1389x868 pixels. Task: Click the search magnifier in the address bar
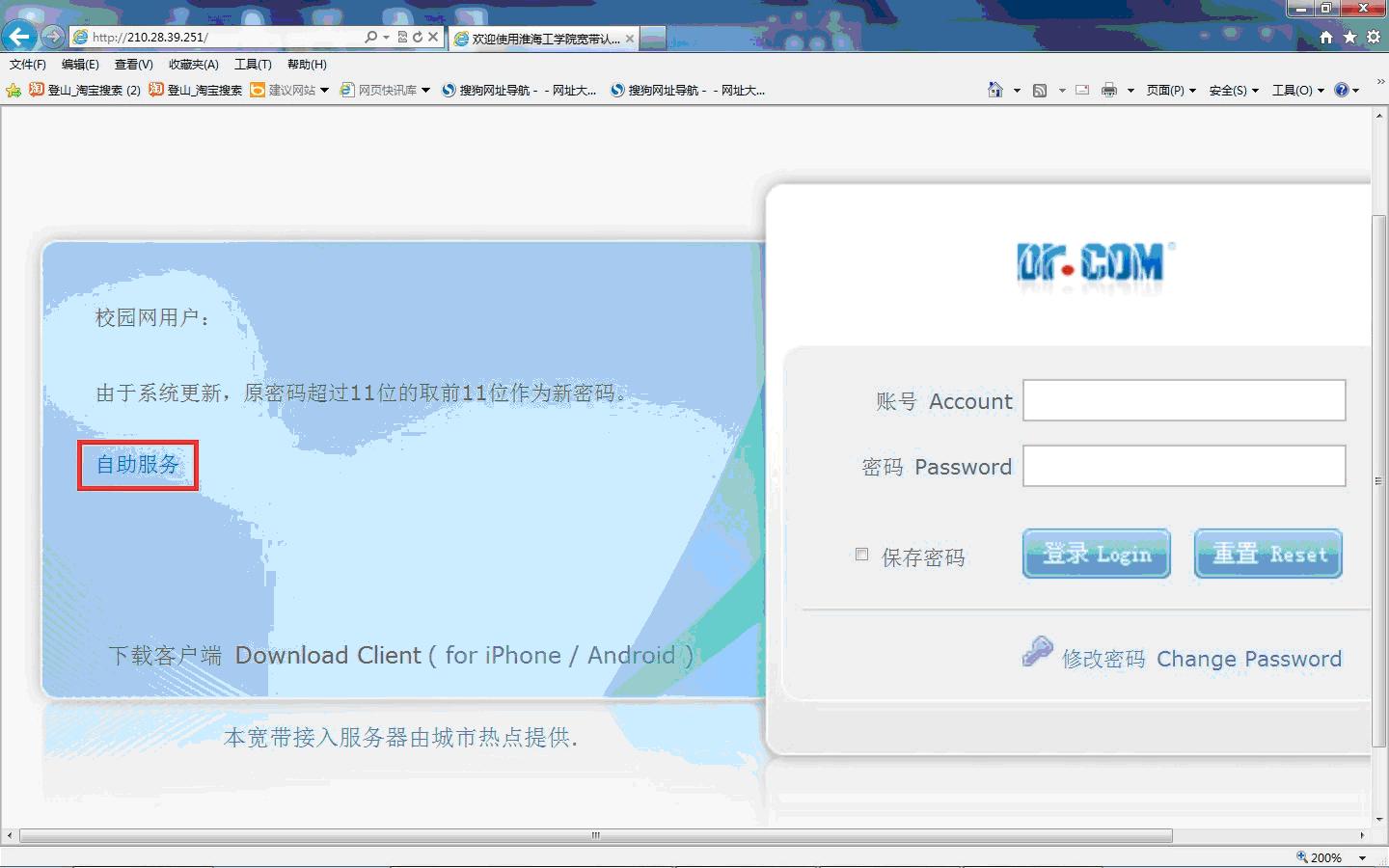371,37
